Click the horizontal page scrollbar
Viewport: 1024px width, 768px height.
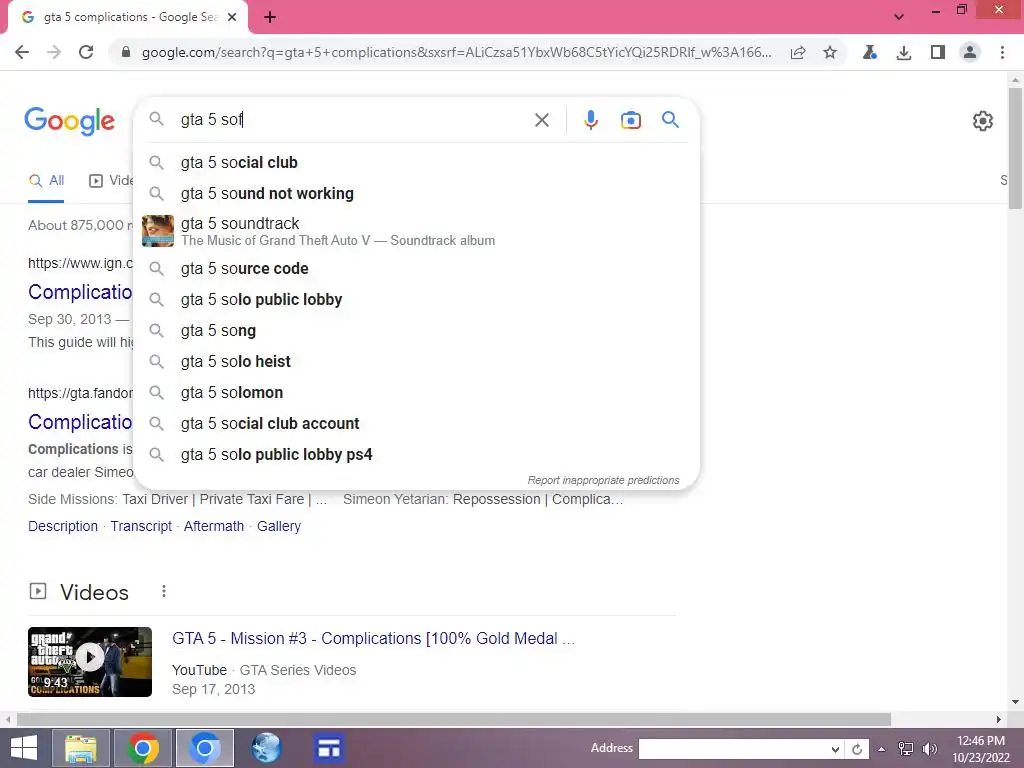click(454, 719)
